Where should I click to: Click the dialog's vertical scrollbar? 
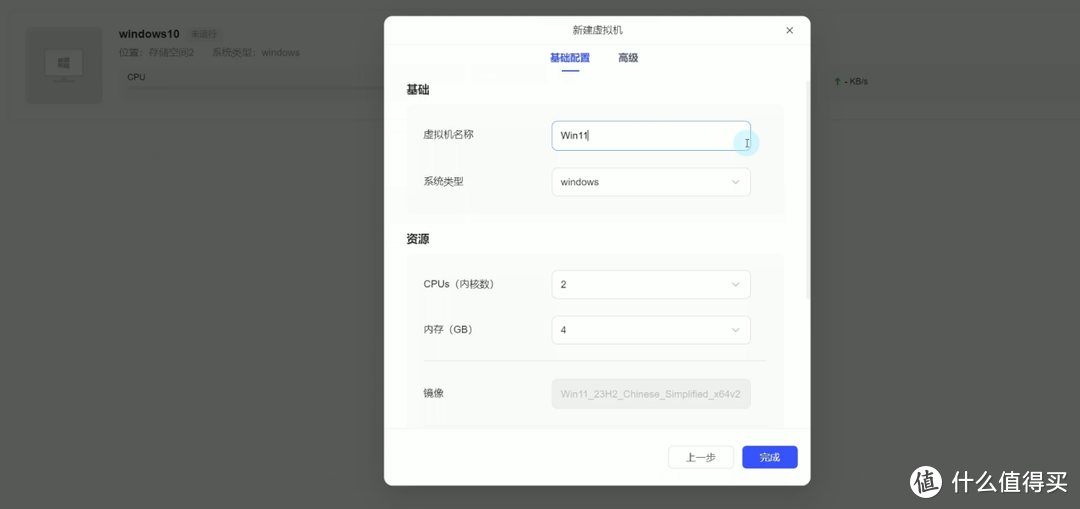point(808,189)
